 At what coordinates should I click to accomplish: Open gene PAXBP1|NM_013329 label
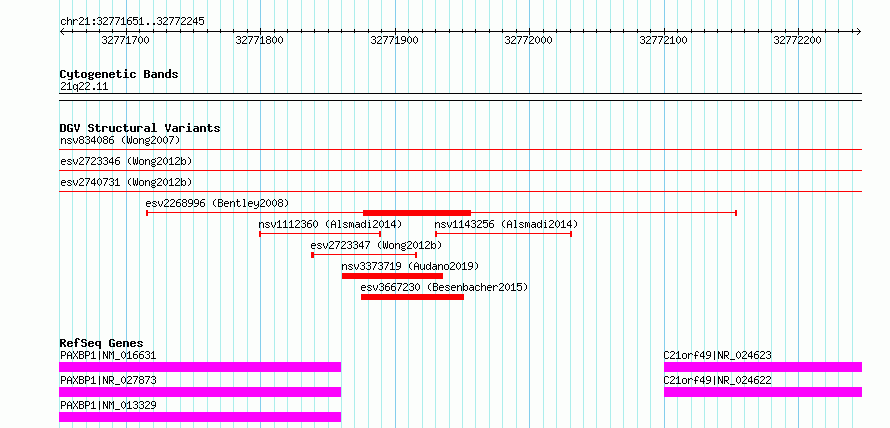tap(108, 405)
